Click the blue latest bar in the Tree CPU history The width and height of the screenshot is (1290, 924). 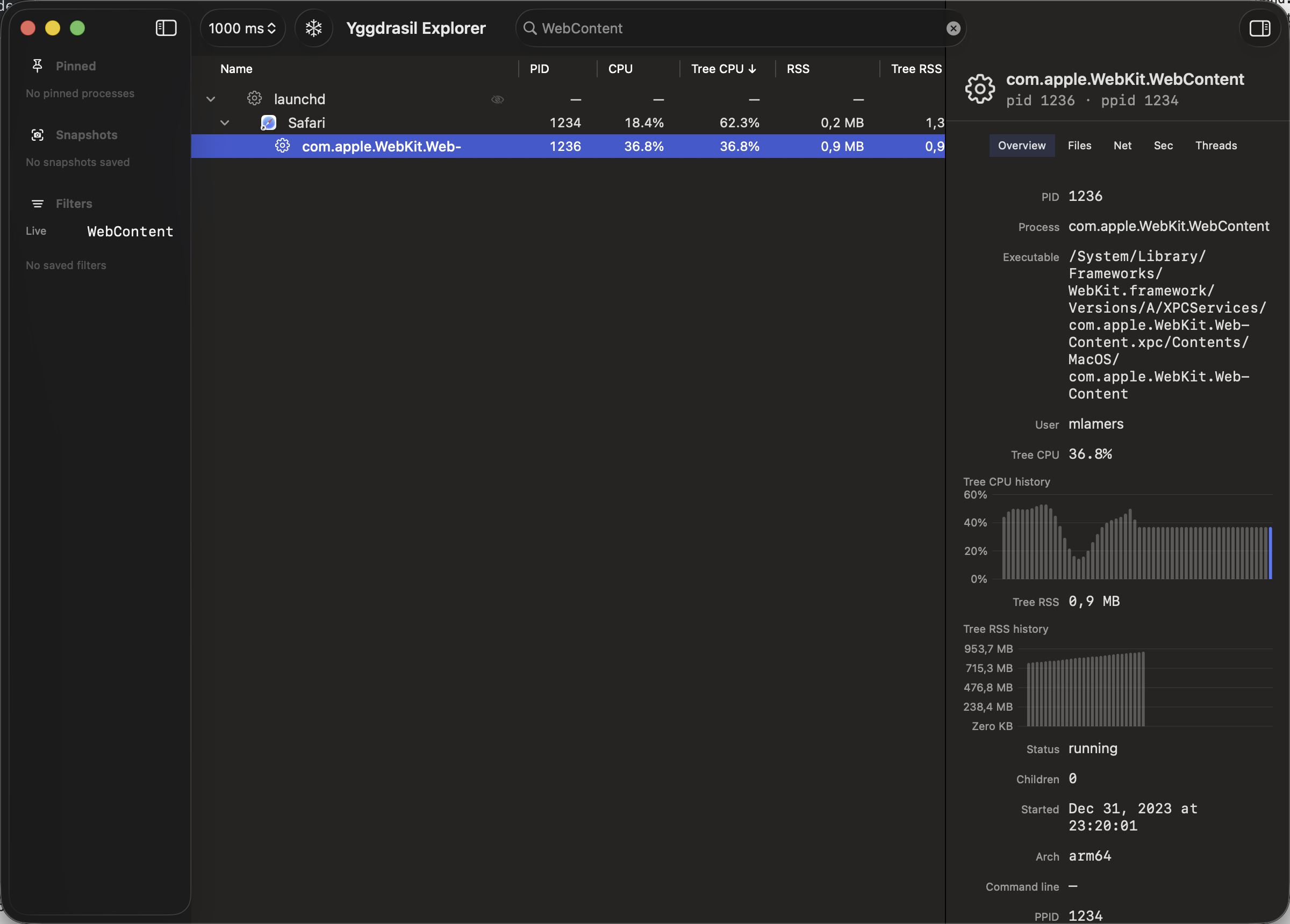[1270, 553]
